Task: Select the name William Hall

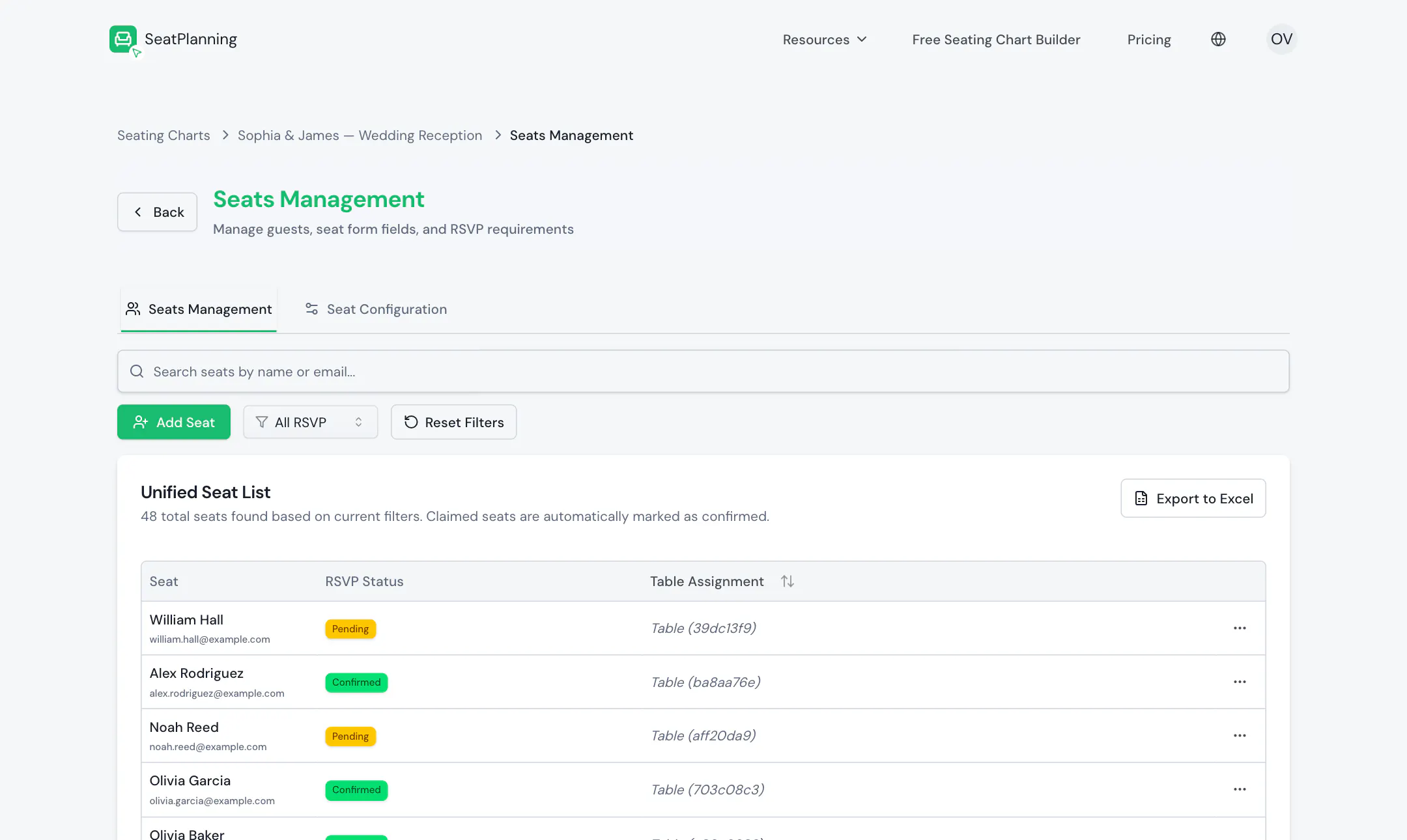Action: tap(186, 620)
